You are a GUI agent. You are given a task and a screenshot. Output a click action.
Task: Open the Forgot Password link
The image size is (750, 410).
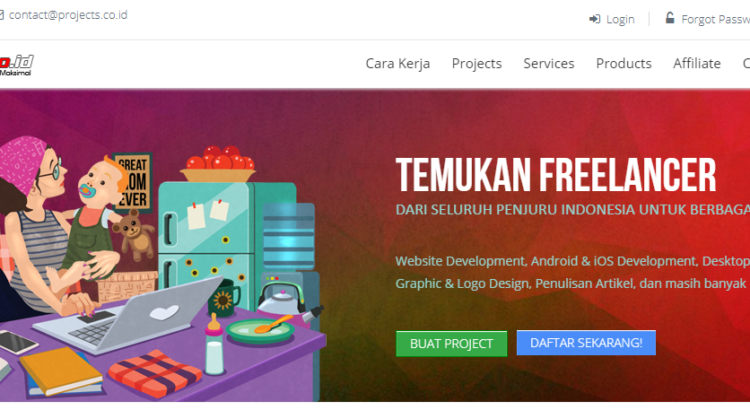(x=716, y=20)
